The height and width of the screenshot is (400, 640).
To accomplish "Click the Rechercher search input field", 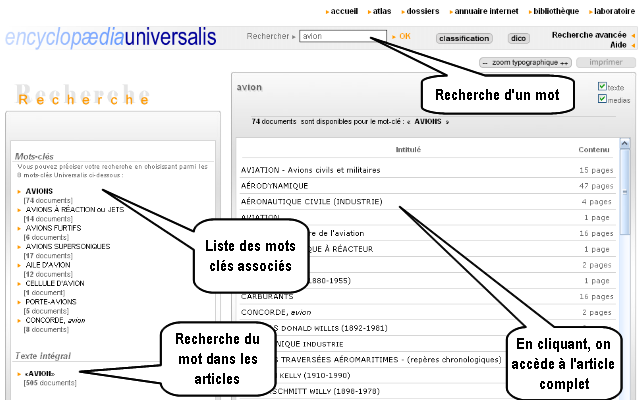I will coord(343,36).
